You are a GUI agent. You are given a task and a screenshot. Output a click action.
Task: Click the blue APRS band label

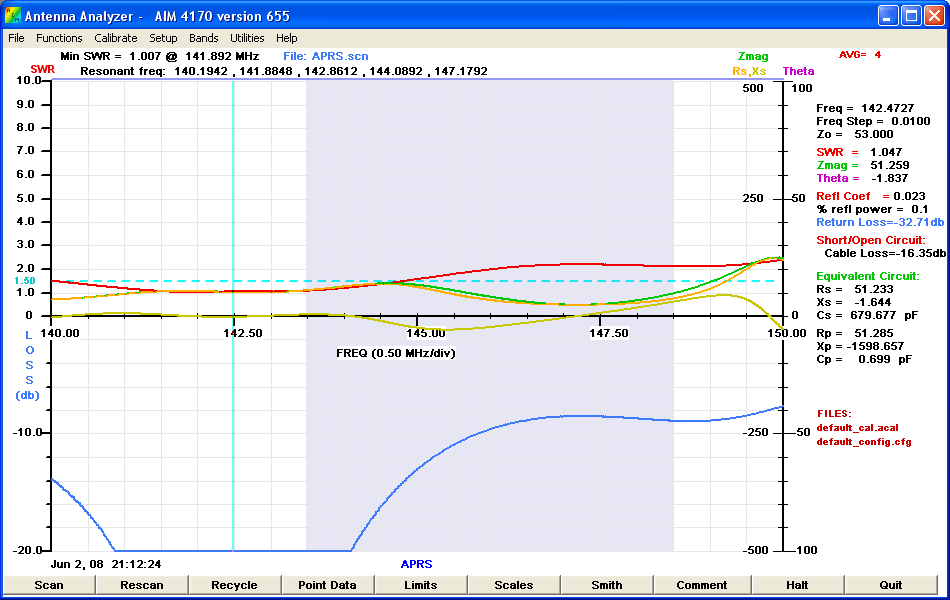[x=417, y=564]
